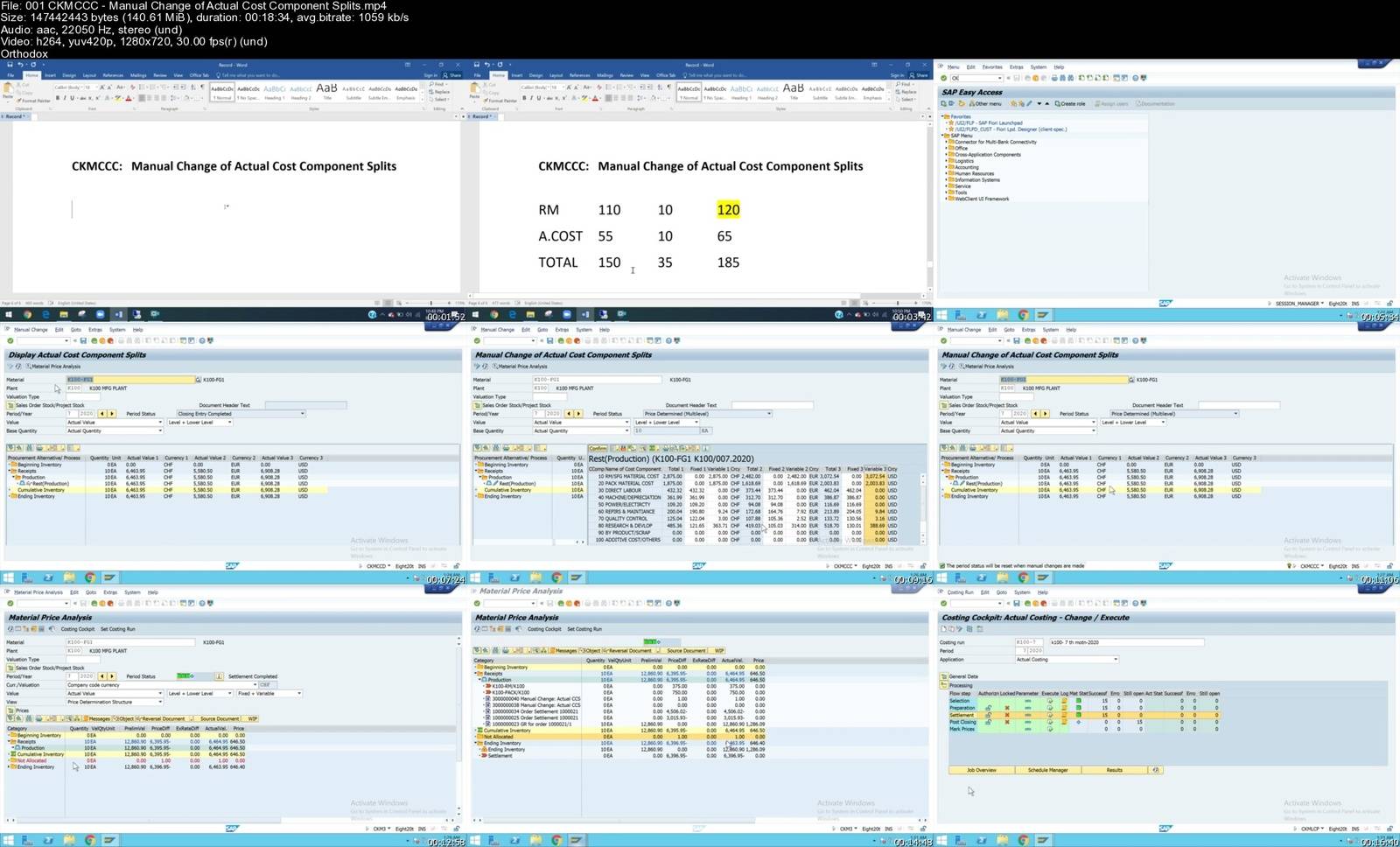Click costing run description field in Costing Cockpit

(1127, 642)
